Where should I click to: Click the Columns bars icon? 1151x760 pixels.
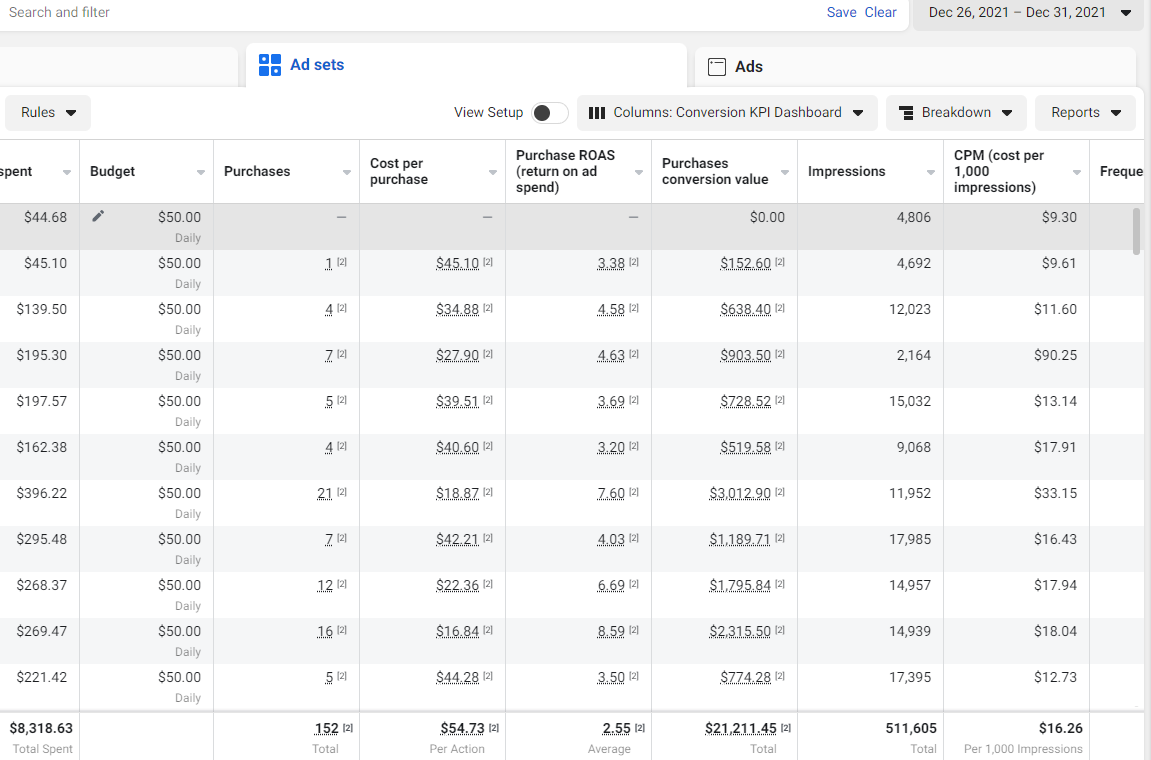pyautogui.click(x=597, y=112)
